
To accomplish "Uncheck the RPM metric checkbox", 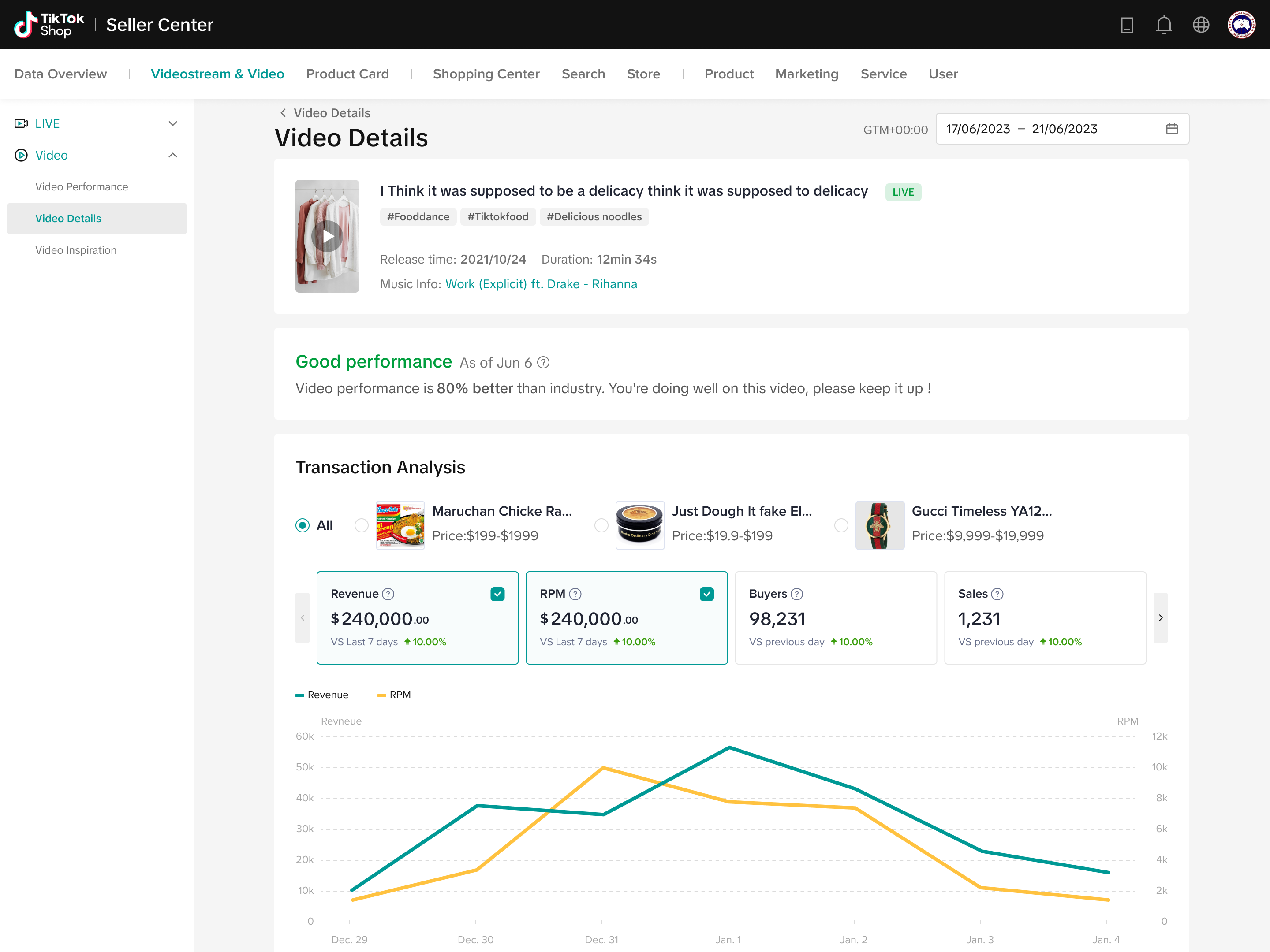I will [706, 594].
